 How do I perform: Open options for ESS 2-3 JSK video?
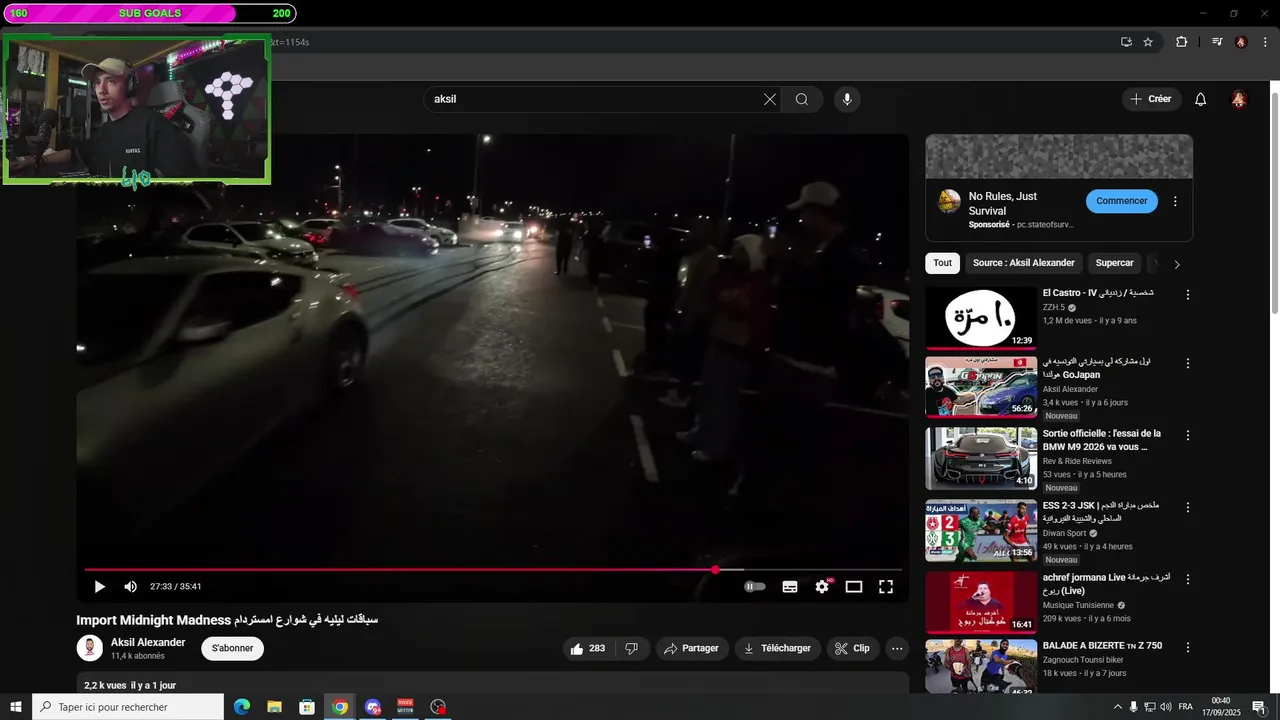tap(1188, 507)
